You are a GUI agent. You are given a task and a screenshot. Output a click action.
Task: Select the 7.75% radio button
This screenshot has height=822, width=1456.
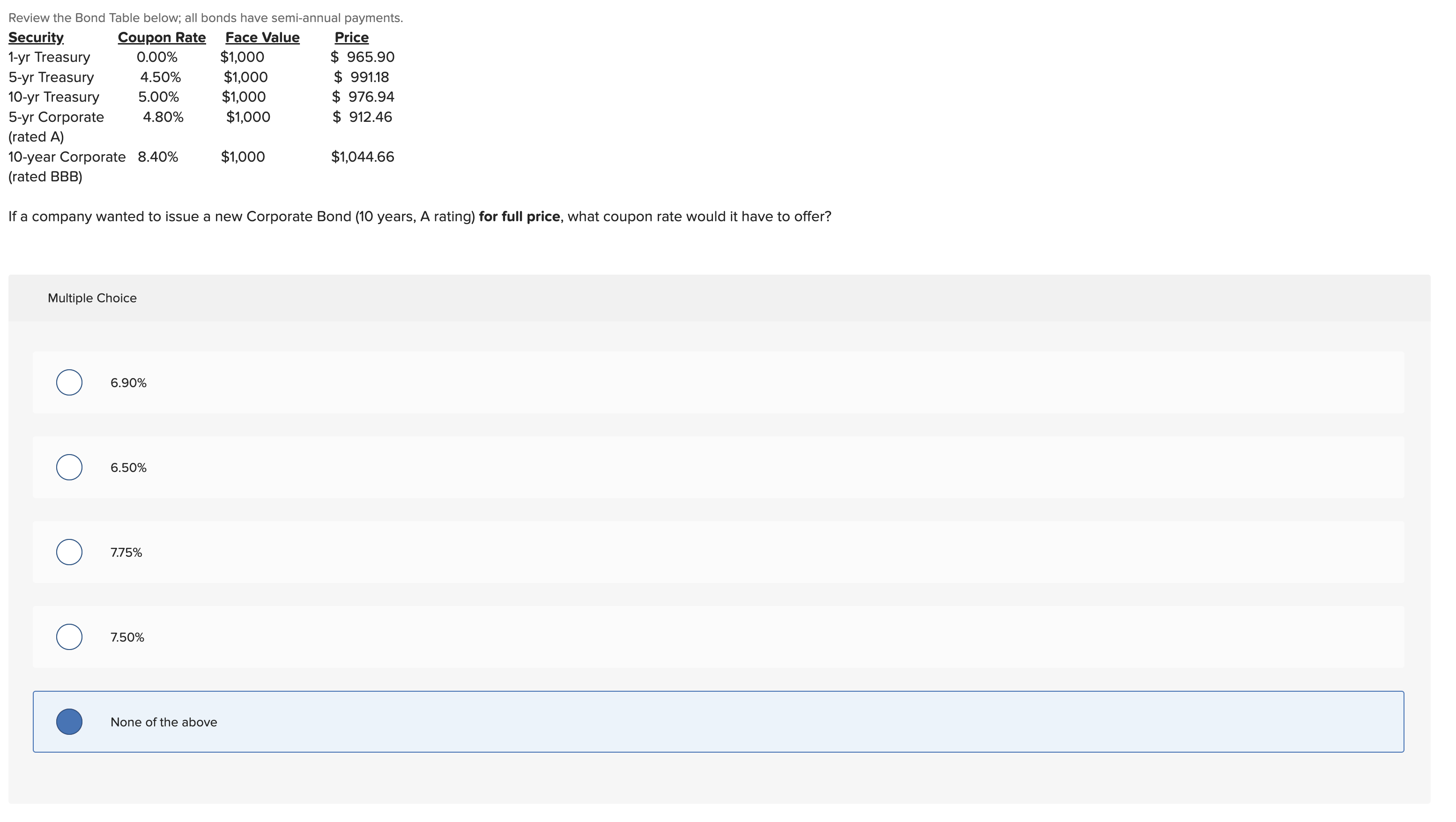point(69,553)
